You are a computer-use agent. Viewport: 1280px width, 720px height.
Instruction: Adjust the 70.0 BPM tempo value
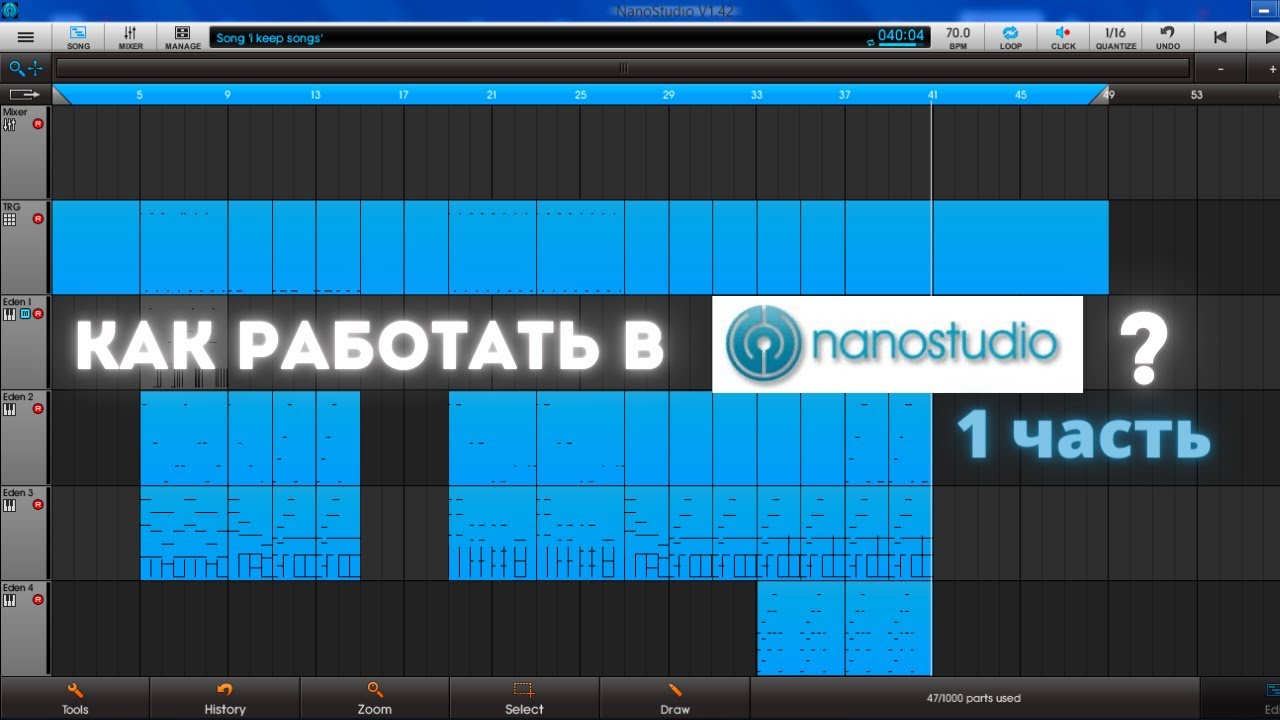coord(958,38)
